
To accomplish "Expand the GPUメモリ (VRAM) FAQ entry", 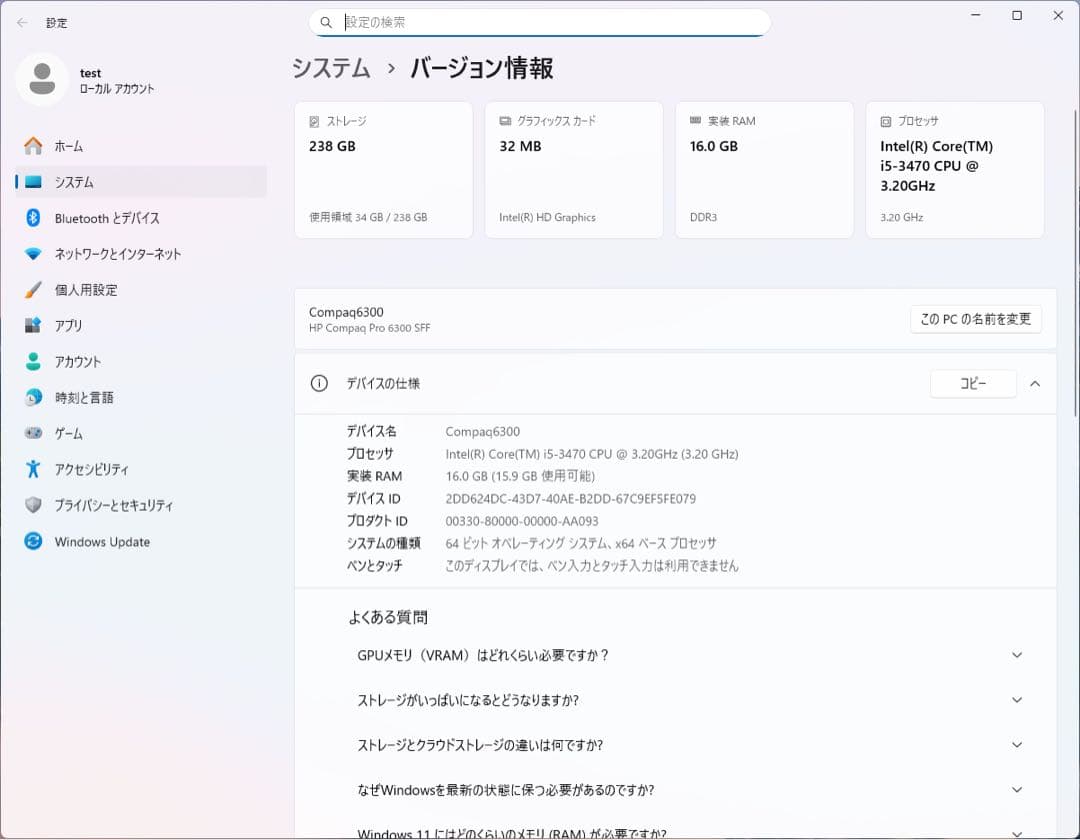I will coord(1017,655).
